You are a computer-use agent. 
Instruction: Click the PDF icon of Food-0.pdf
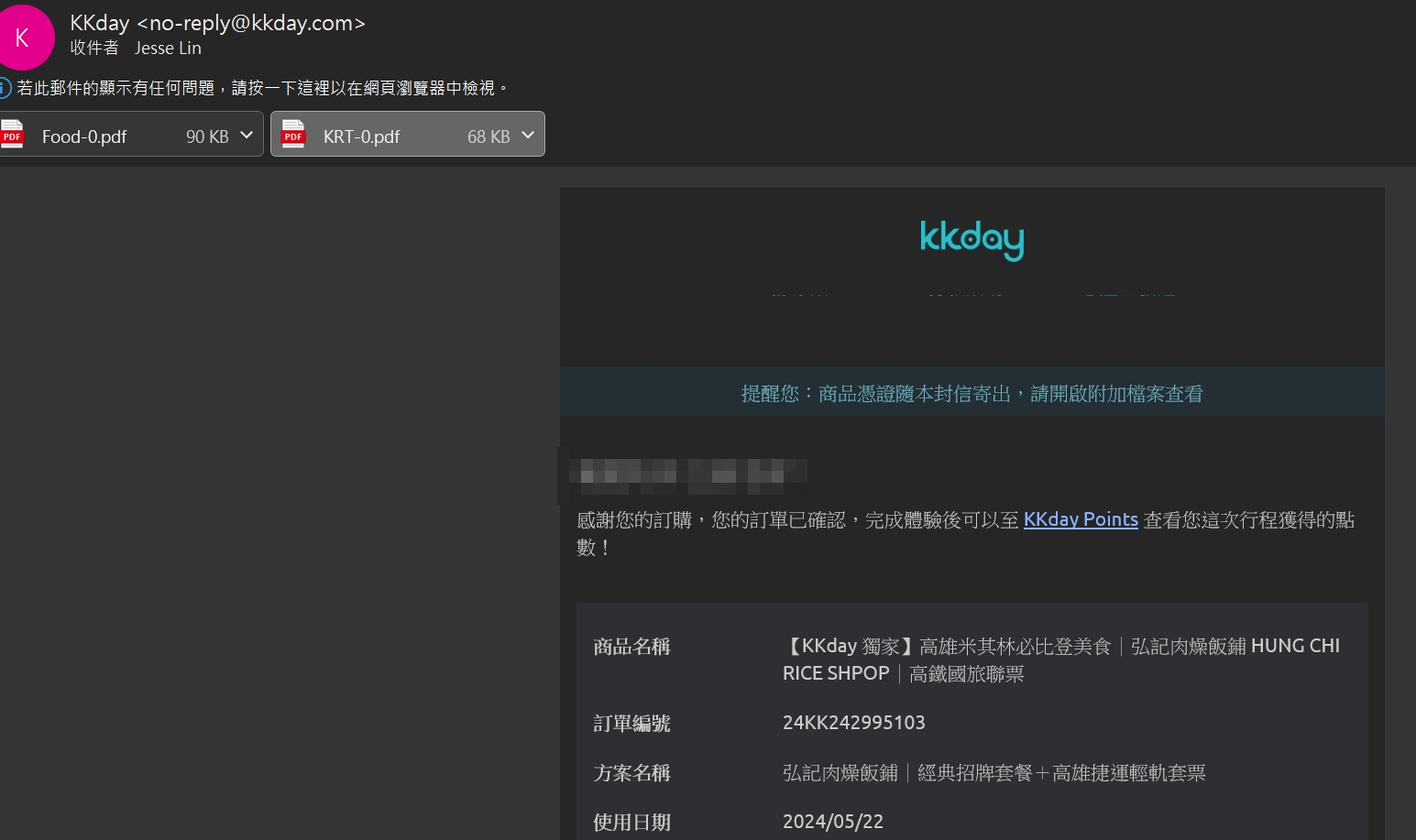click(12, 134)
